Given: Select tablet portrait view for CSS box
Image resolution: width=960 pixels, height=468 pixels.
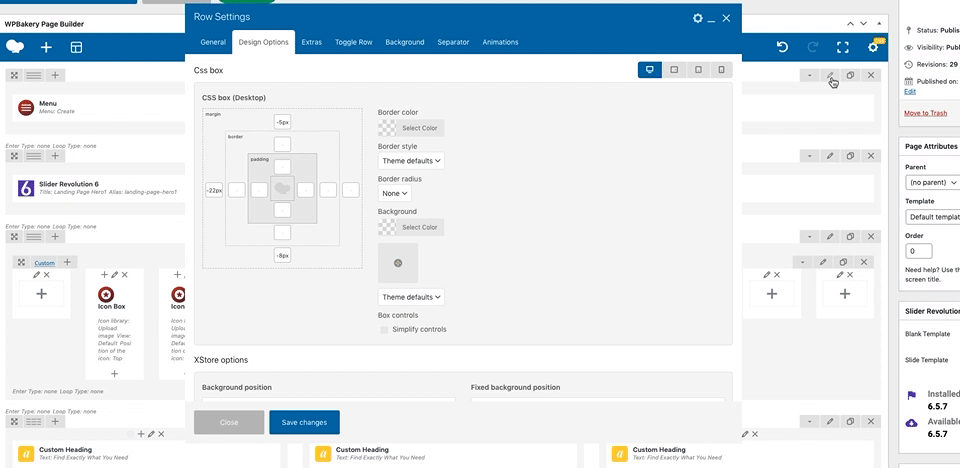Looking at the screenshot, I should (698, 70).
